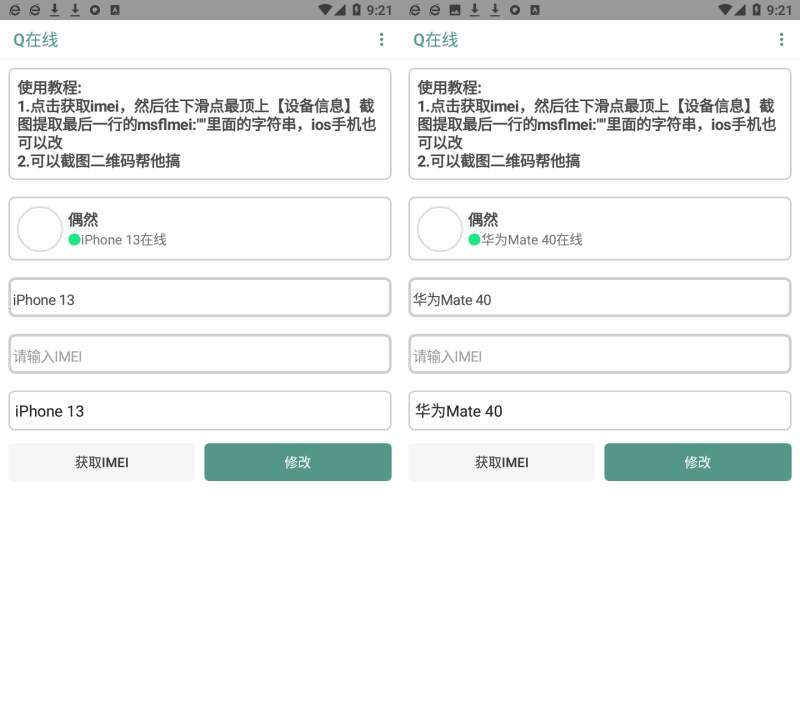Tap the Wi-Fi signal icon in left status bar
This screenshot has width=800, height=711.
pyautogui.click(x=324, y=10)
